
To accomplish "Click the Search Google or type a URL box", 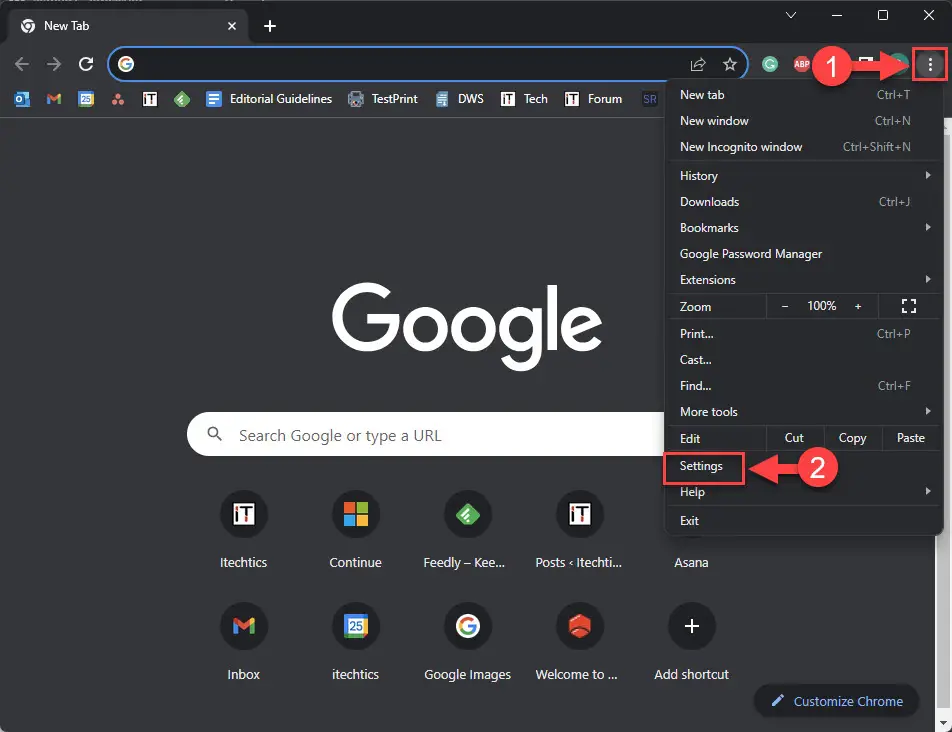I will (425, 435).
